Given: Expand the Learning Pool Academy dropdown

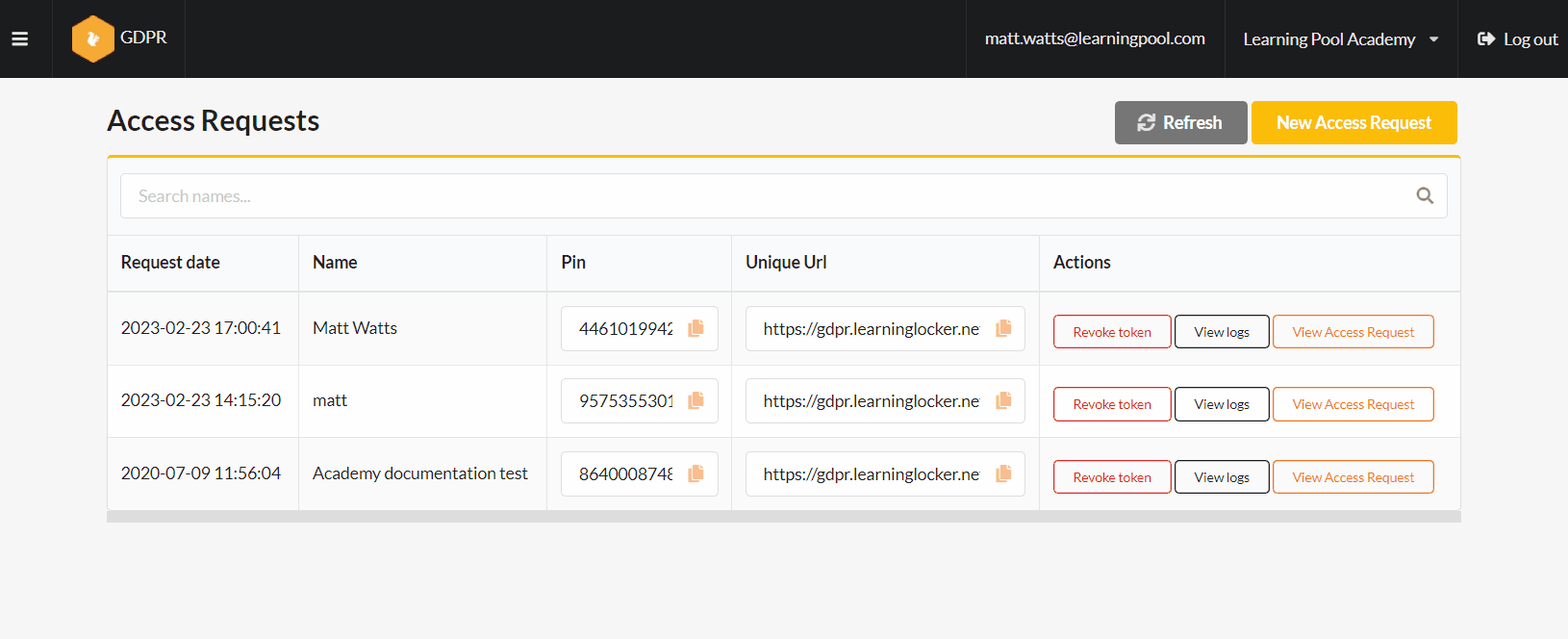Looking at the screenshot, I should 1340,39.
